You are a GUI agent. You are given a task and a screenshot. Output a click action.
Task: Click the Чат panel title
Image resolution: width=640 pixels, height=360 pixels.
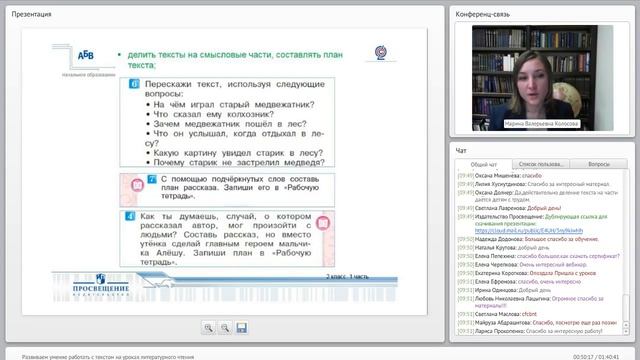(x=461, y=151)
